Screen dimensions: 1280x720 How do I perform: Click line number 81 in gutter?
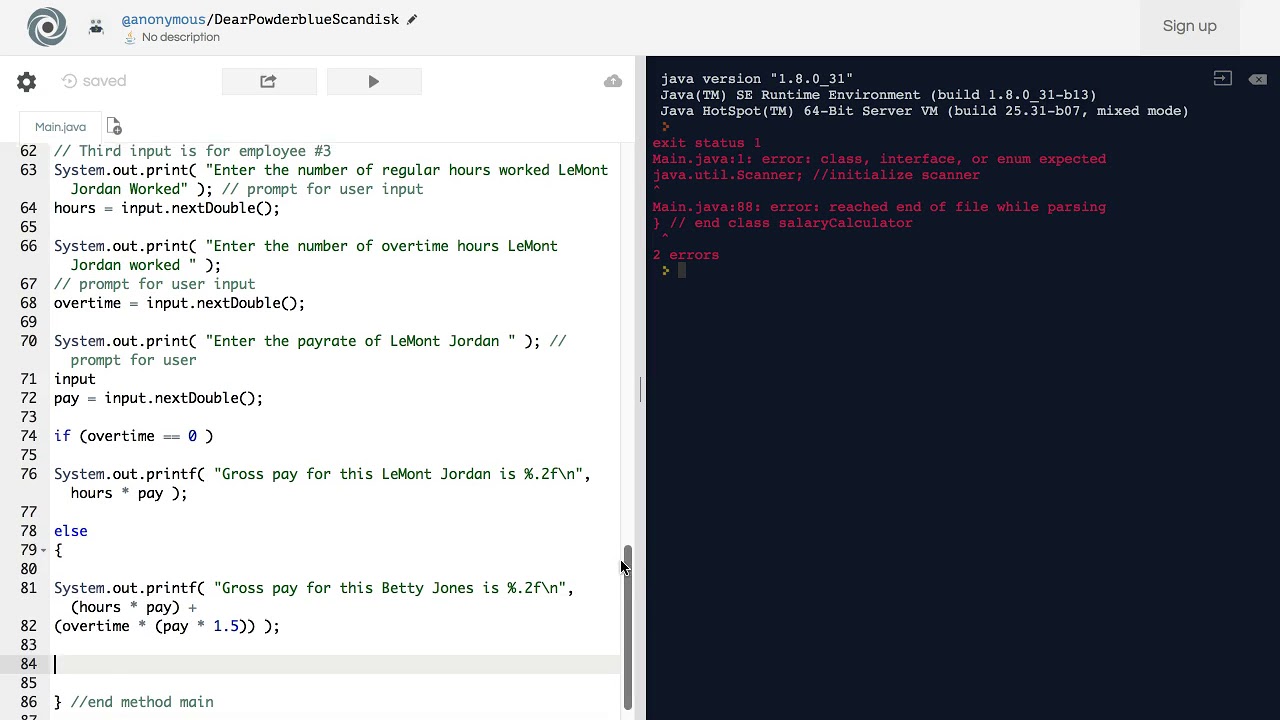point(28,588)
